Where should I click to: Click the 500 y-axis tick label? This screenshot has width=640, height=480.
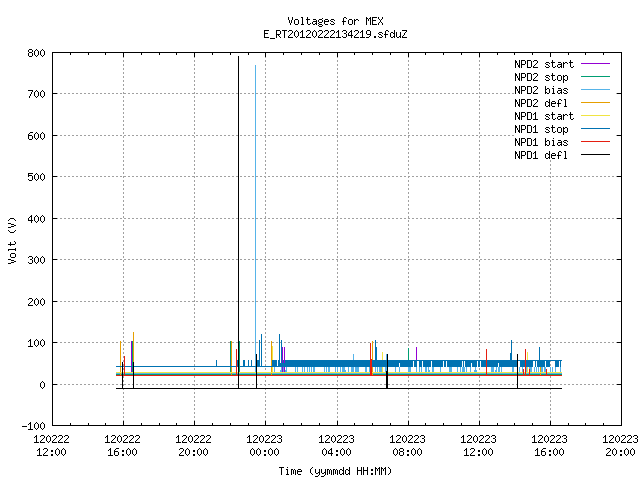click(36, 177)
